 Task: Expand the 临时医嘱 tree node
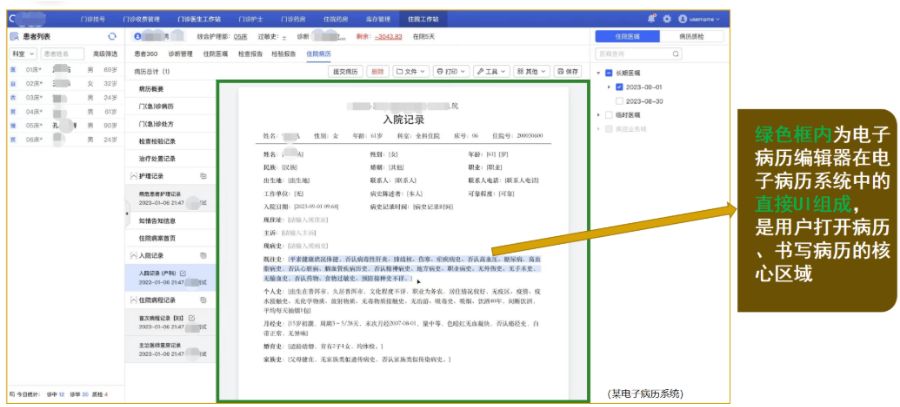click(x=597, y=115)
